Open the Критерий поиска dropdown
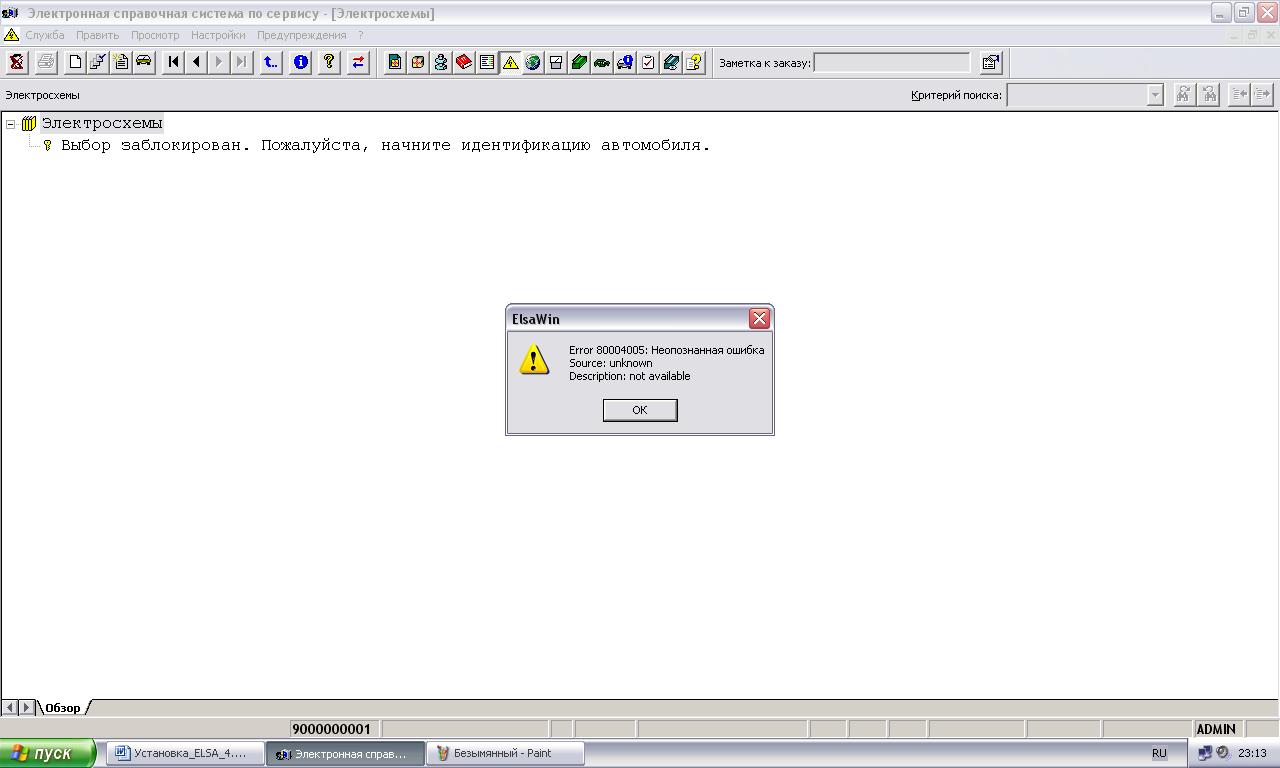This screenshot has height=768, width=1280. [1155, 95]
